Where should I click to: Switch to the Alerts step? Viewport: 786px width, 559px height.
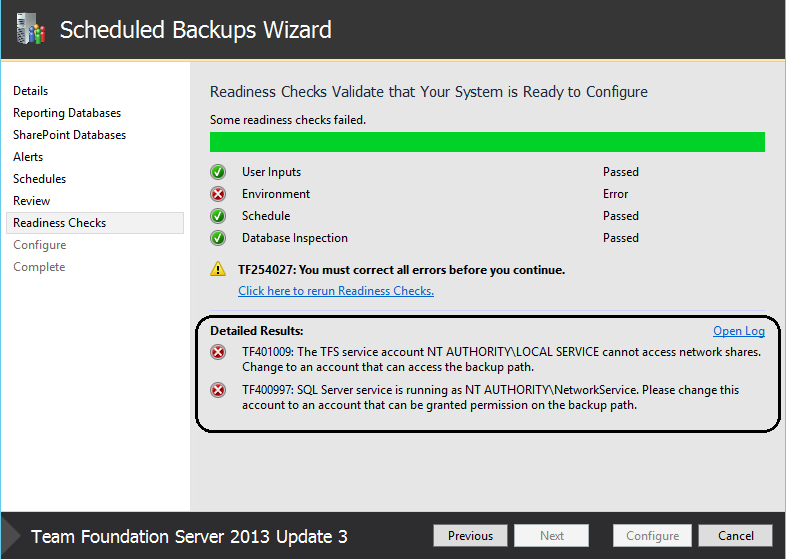pos(28,157)
